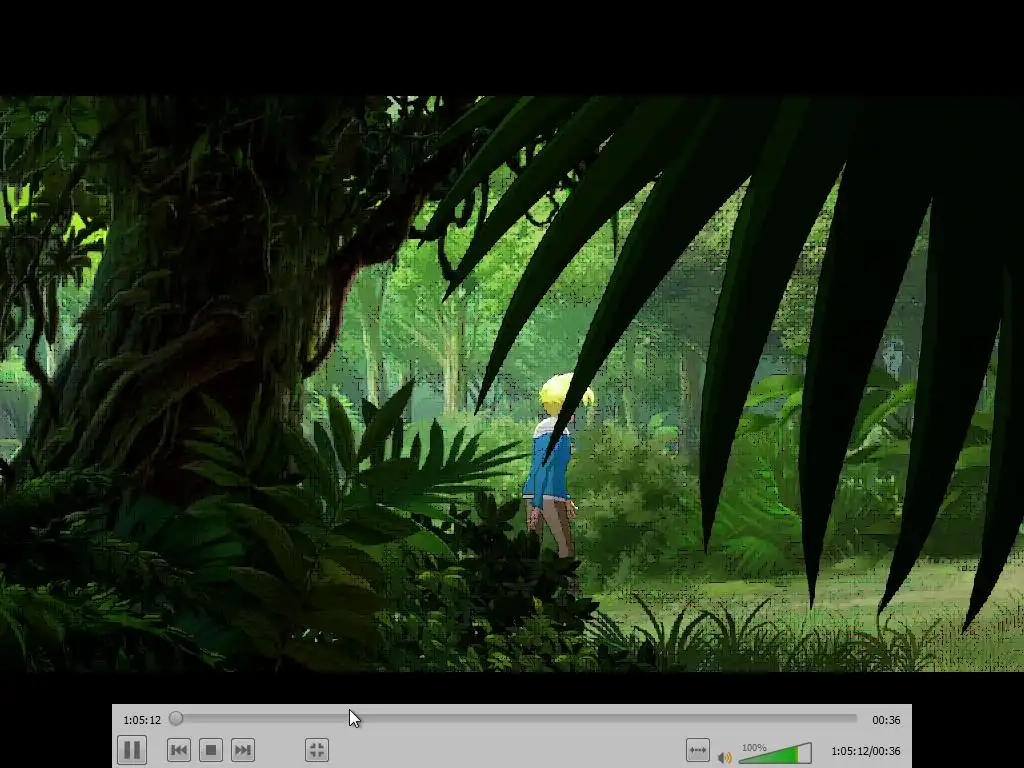Click the video frame with the blonde character
This screenshot has height=768, width=1024.
coord(512,383)
